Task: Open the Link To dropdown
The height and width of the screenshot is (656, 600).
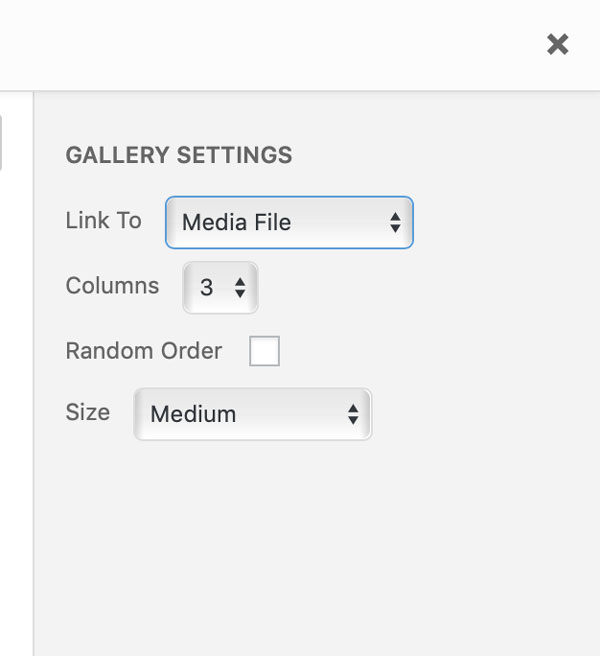Action: (x=288, y=222)
